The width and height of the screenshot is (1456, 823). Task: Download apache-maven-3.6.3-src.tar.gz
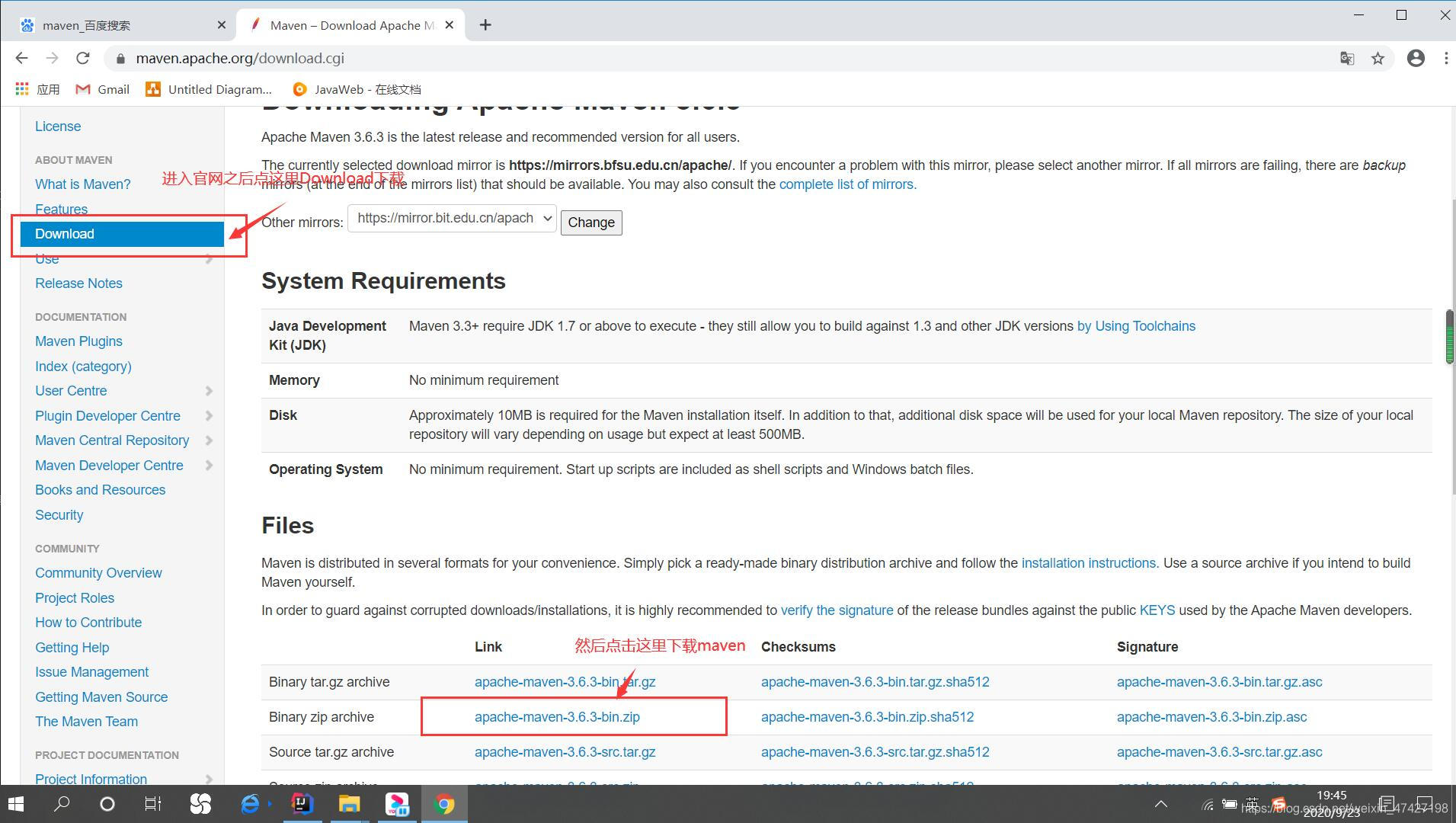pyautogui.click(x=565, y=752)
